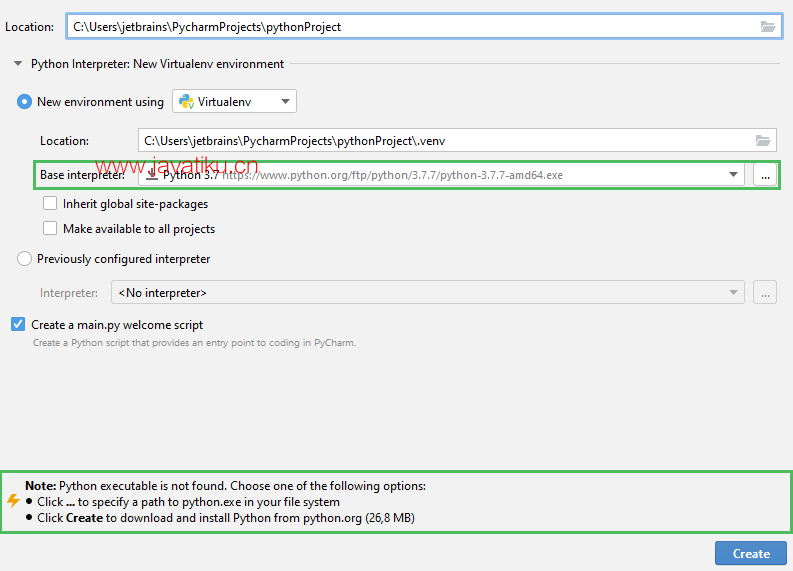
Task: Choose the Previously configured interpreter option
Action: click(25, 259)
